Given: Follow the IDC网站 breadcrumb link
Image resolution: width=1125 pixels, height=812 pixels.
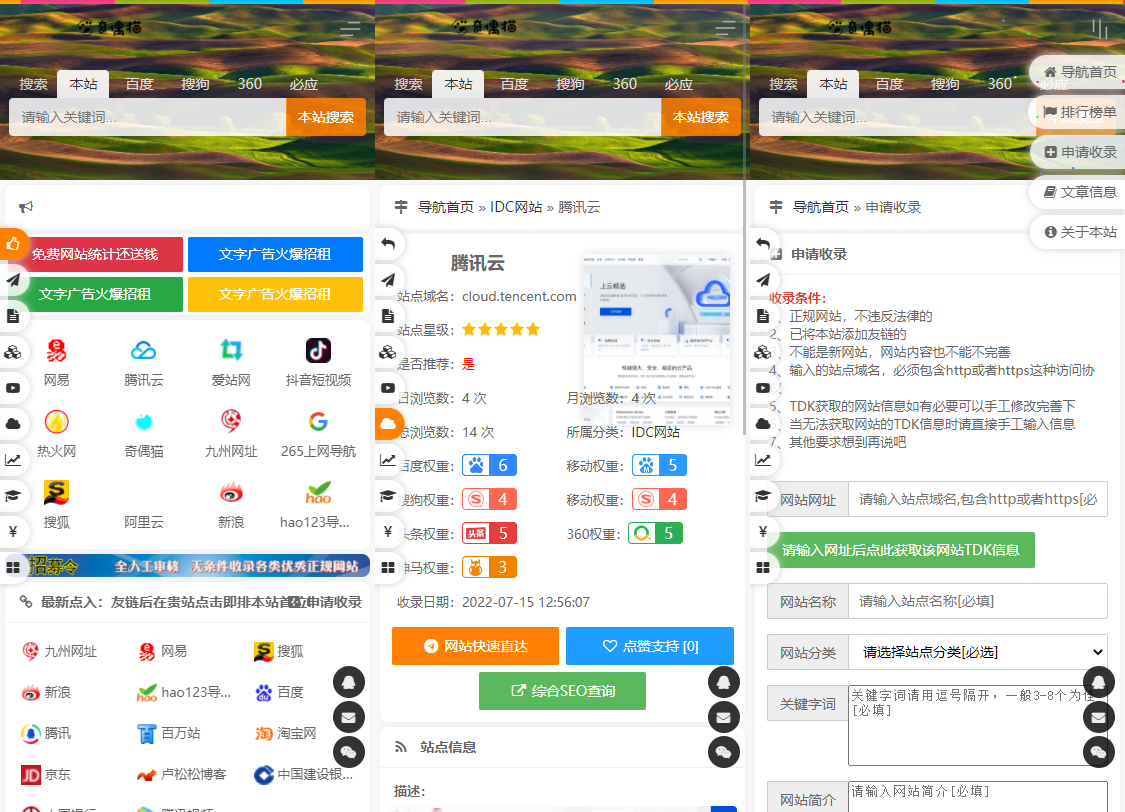Looking at the screenshot, I should coord(516,207).
